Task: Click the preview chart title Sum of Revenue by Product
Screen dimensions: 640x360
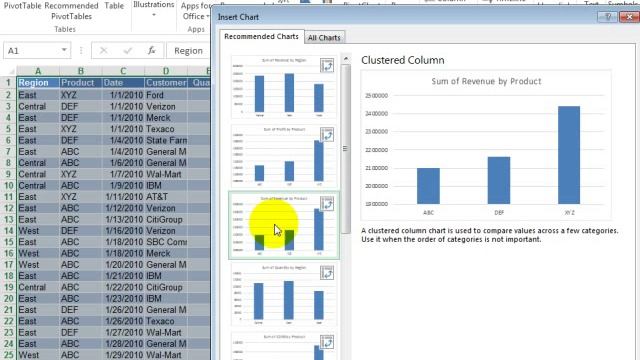Action: click(x=486, y=81)
